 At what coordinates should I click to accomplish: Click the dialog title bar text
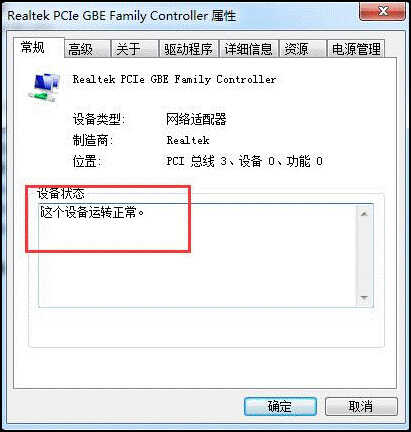122,16
